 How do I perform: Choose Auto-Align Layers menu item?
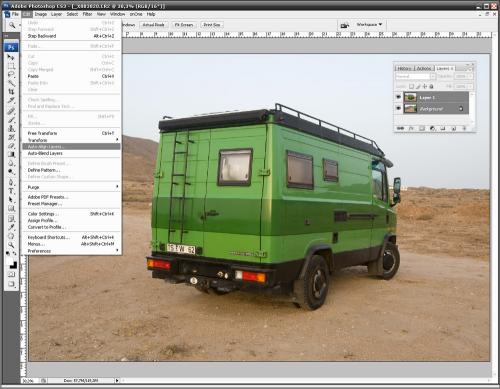pos(71,147)
